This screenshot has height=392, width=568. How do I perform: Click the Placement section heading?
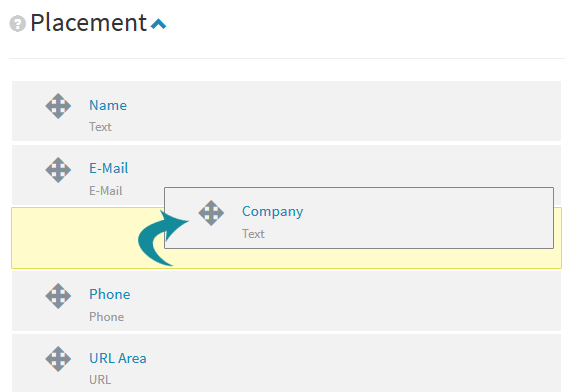coord(88,23)
